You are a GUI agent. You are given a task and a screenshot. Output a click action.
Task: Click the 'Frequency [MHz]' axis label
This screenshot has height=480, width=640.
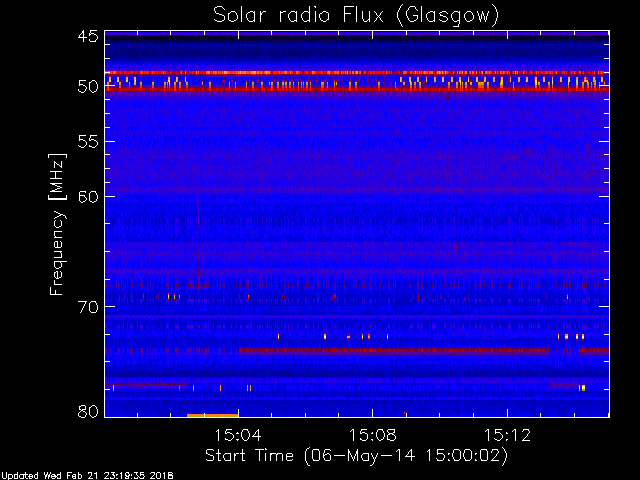57,224
